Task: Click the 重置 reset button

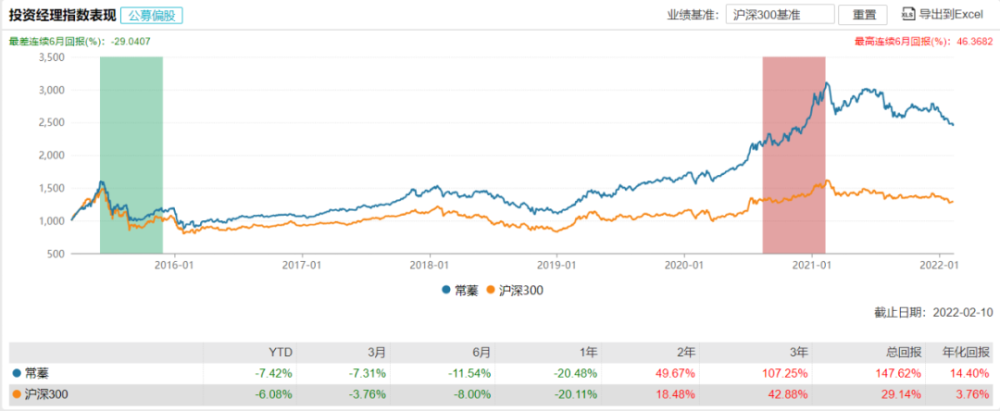Action: click(x=864, y=14)
